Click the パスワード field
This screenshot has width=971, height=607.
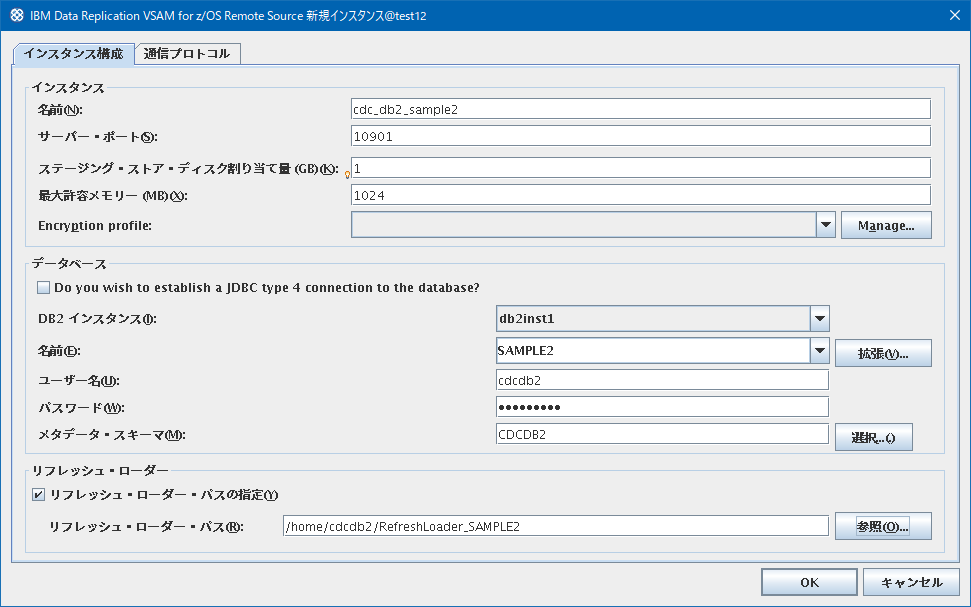coord(662,407)
